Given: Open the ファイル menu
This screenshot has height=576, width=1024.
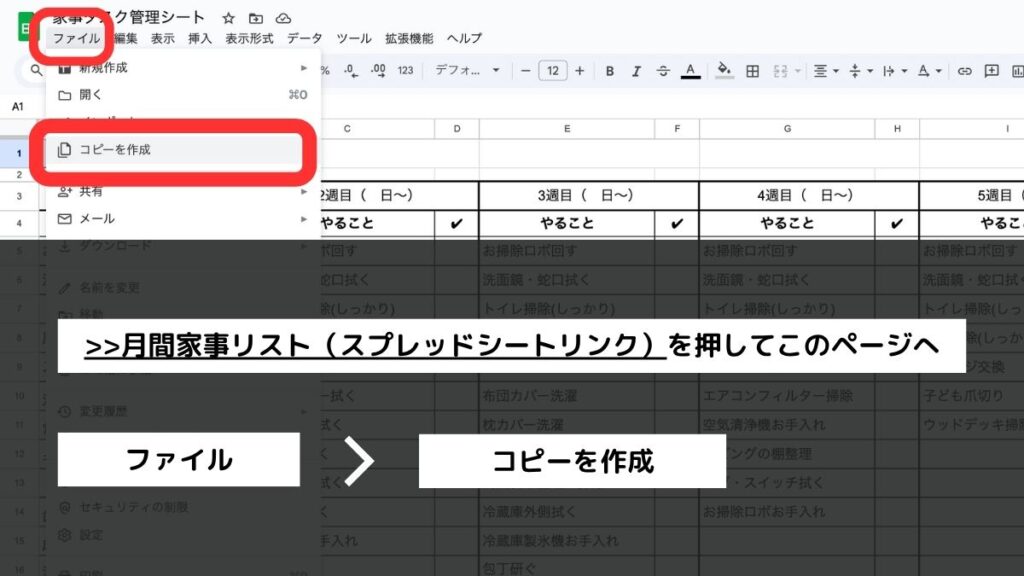Looking at the screenshot, I should 76,38.
